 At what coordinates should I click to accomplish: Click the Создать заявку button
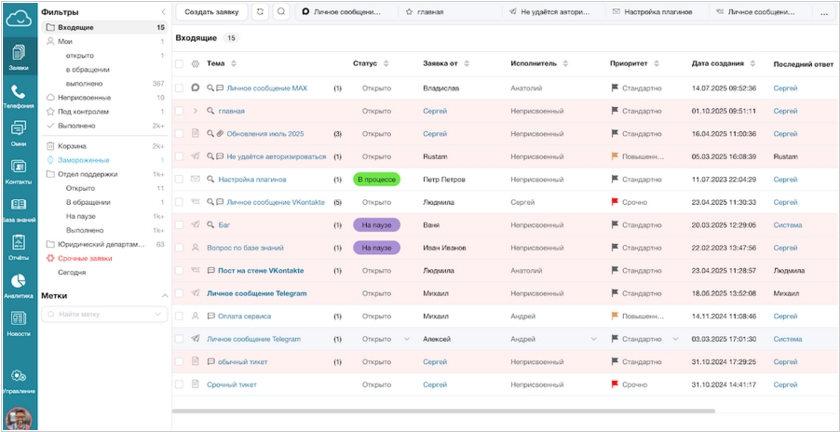point(211,12)
